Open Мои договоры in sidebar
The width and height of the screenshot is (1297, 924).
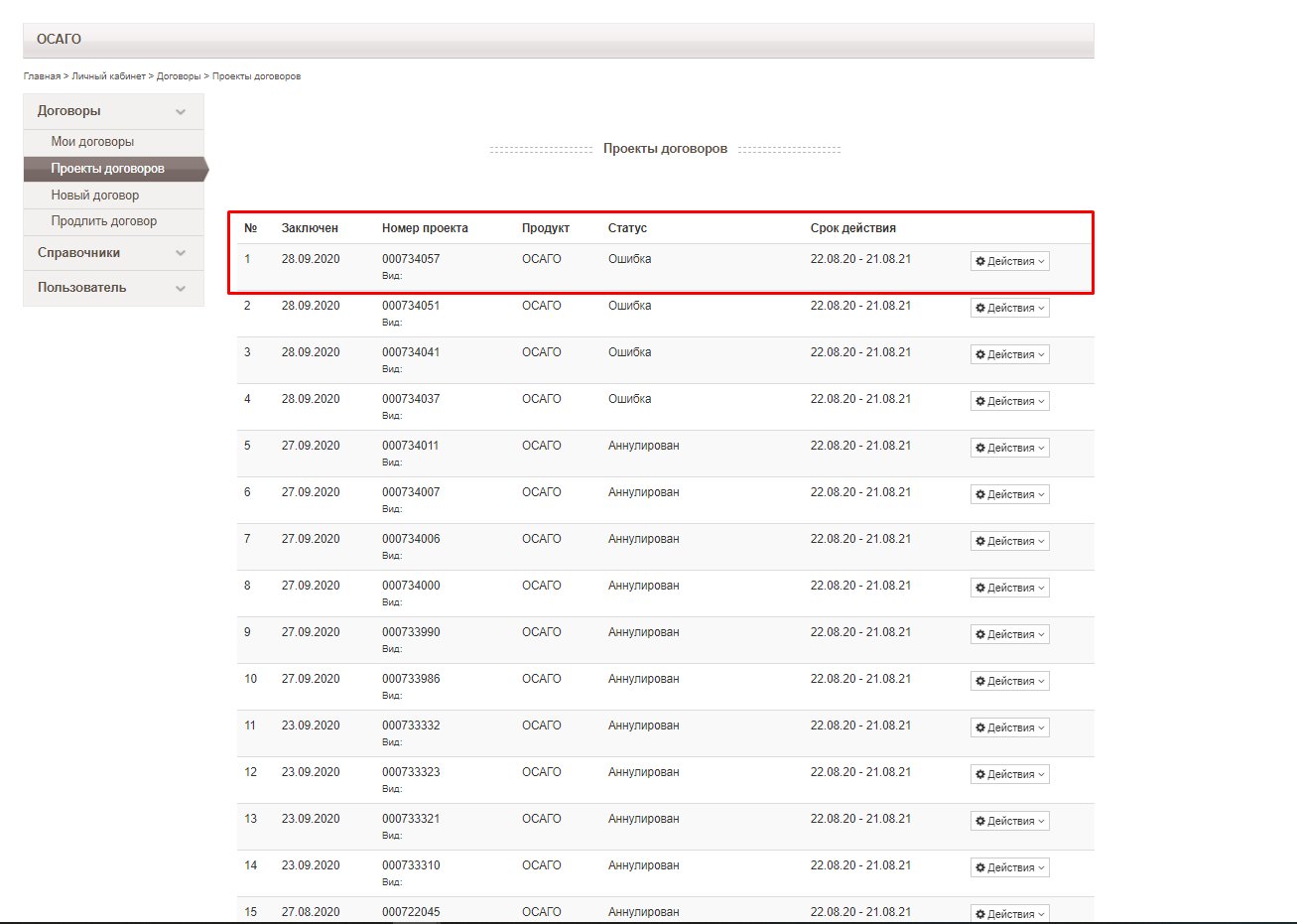tap(92, 142)
